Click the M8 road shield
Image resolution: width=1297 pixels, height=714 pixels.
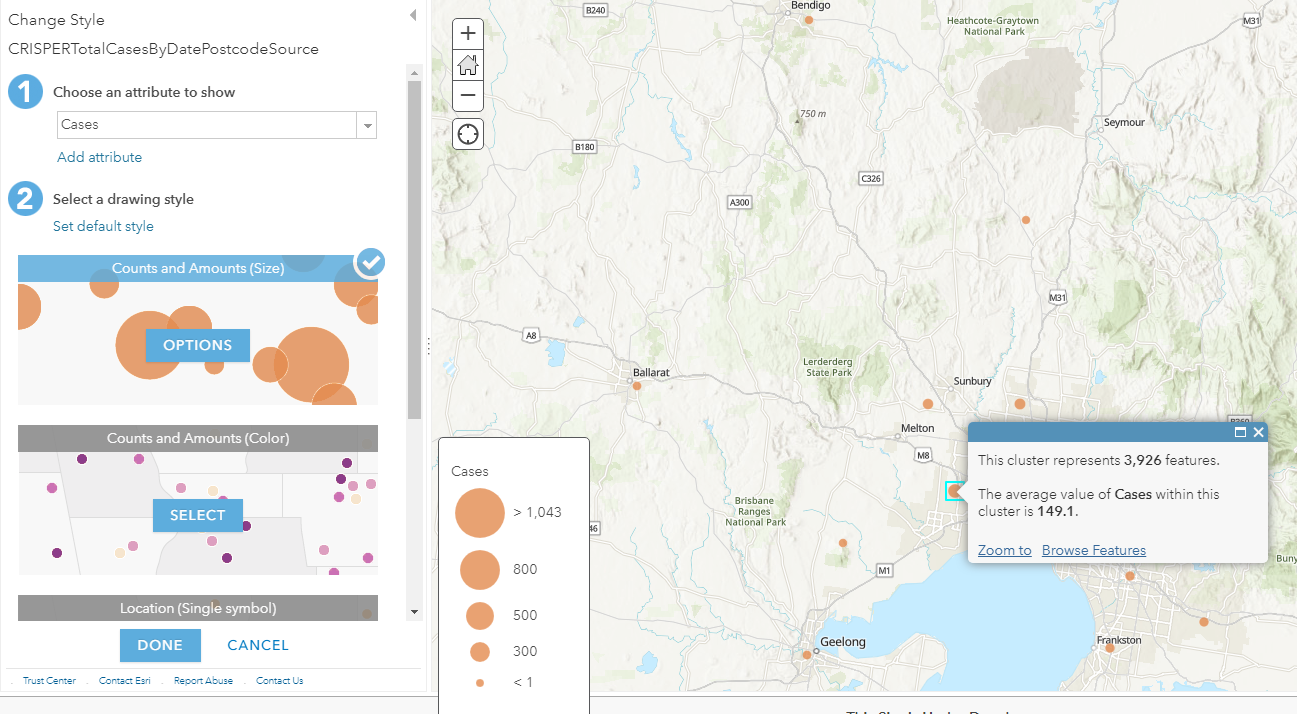(921, 456)
